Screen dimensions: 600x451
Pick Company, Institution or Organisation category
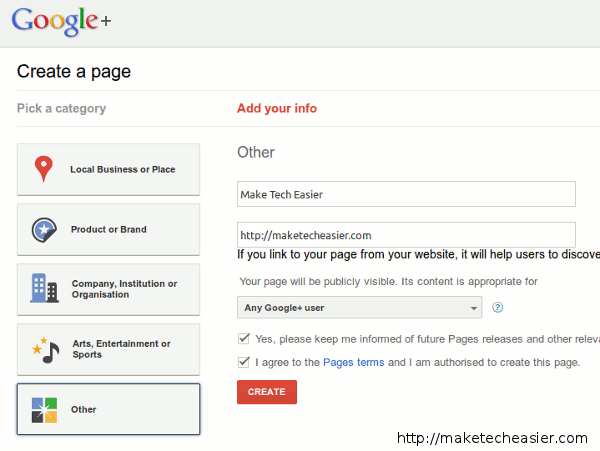pyautogui.click(x=108, y=289)
